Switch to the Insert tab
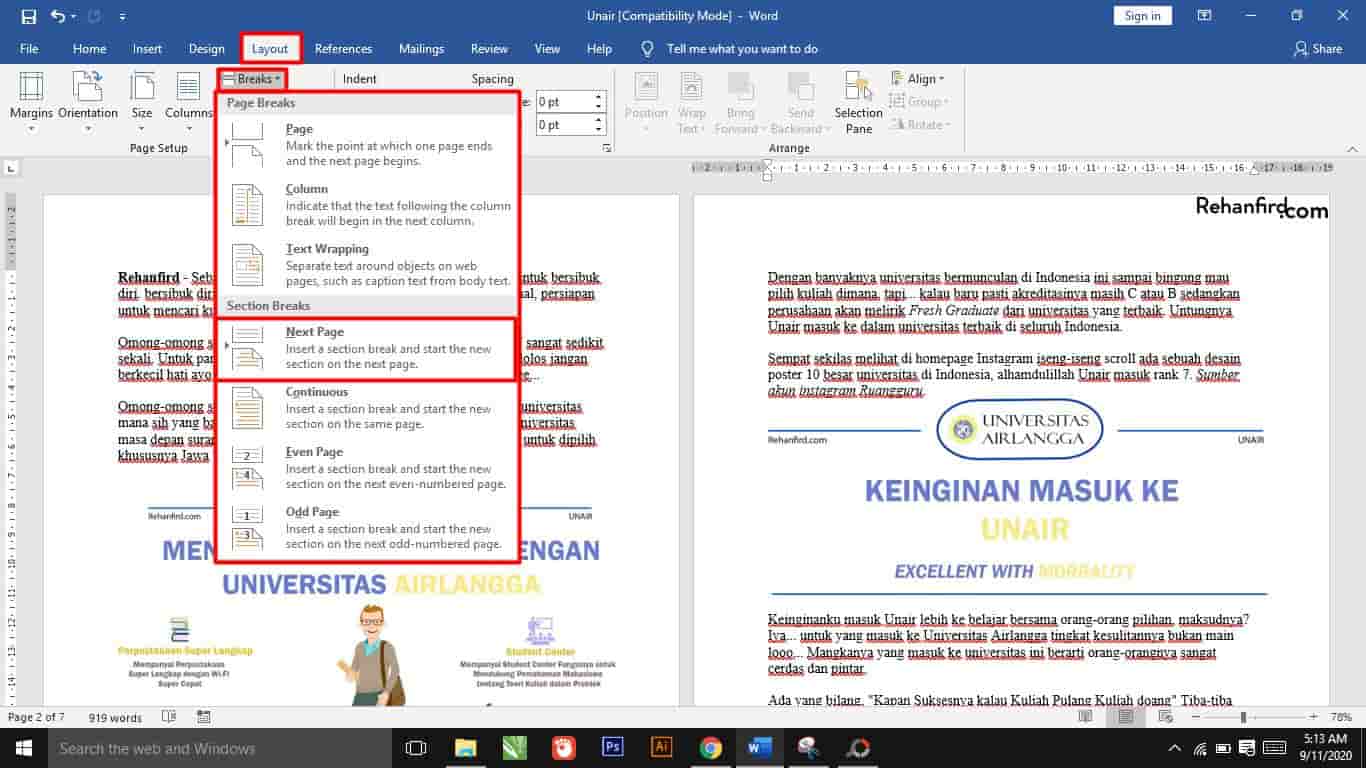 147,48
